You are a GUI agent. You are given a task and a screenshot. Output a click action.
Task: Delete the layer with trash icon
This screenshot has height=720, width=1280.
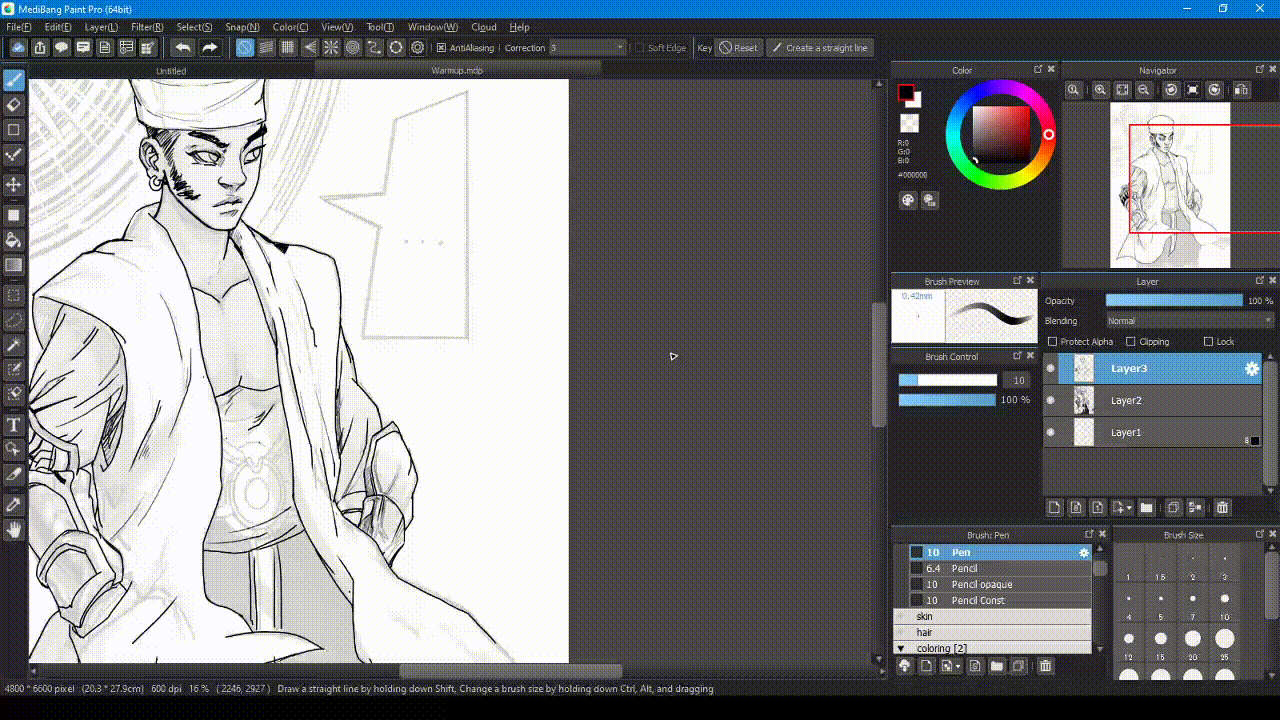[1222, 507]
